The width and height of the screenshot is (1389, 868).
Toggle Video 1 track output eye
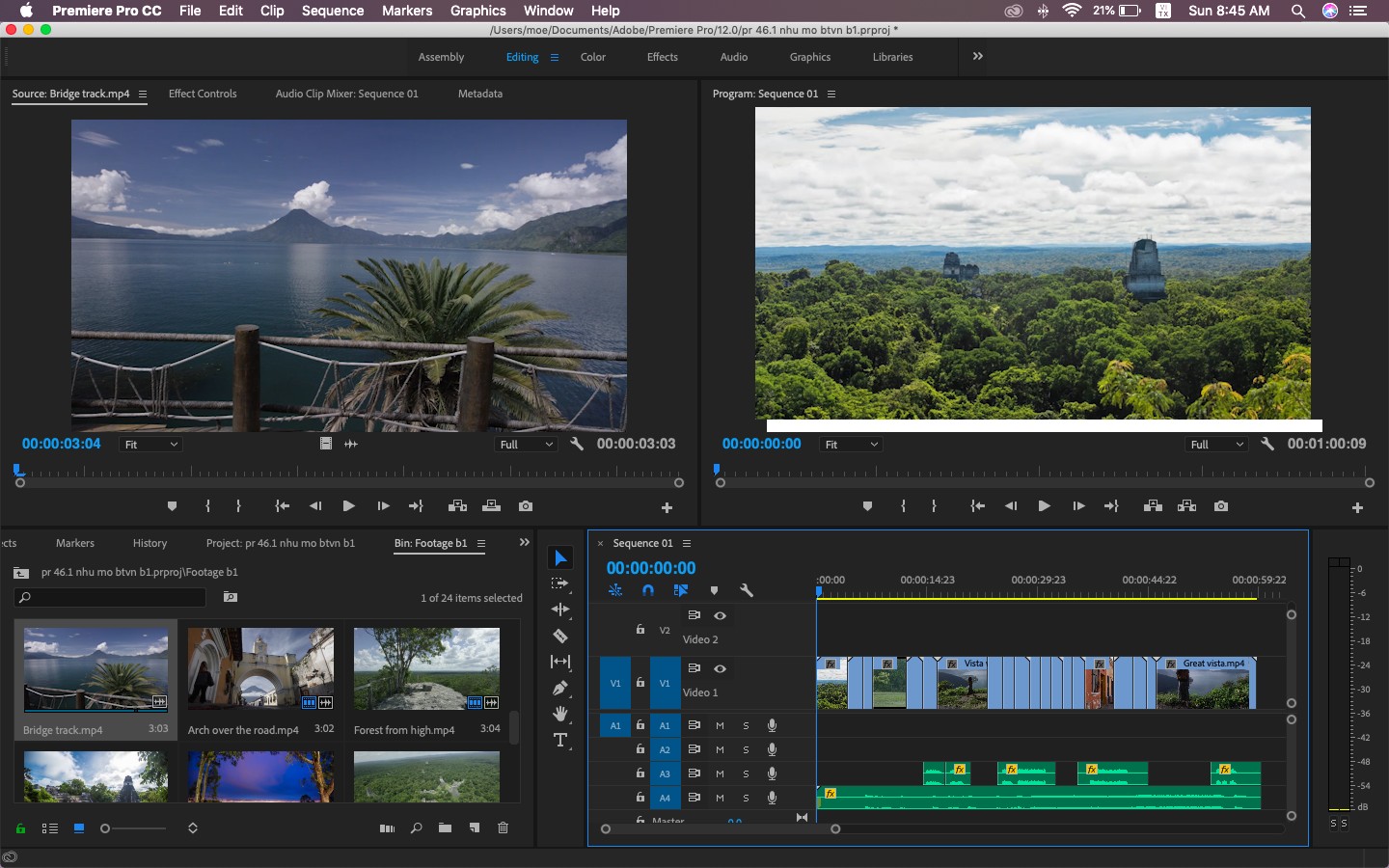pyautogui.click(x=720, y=668)
